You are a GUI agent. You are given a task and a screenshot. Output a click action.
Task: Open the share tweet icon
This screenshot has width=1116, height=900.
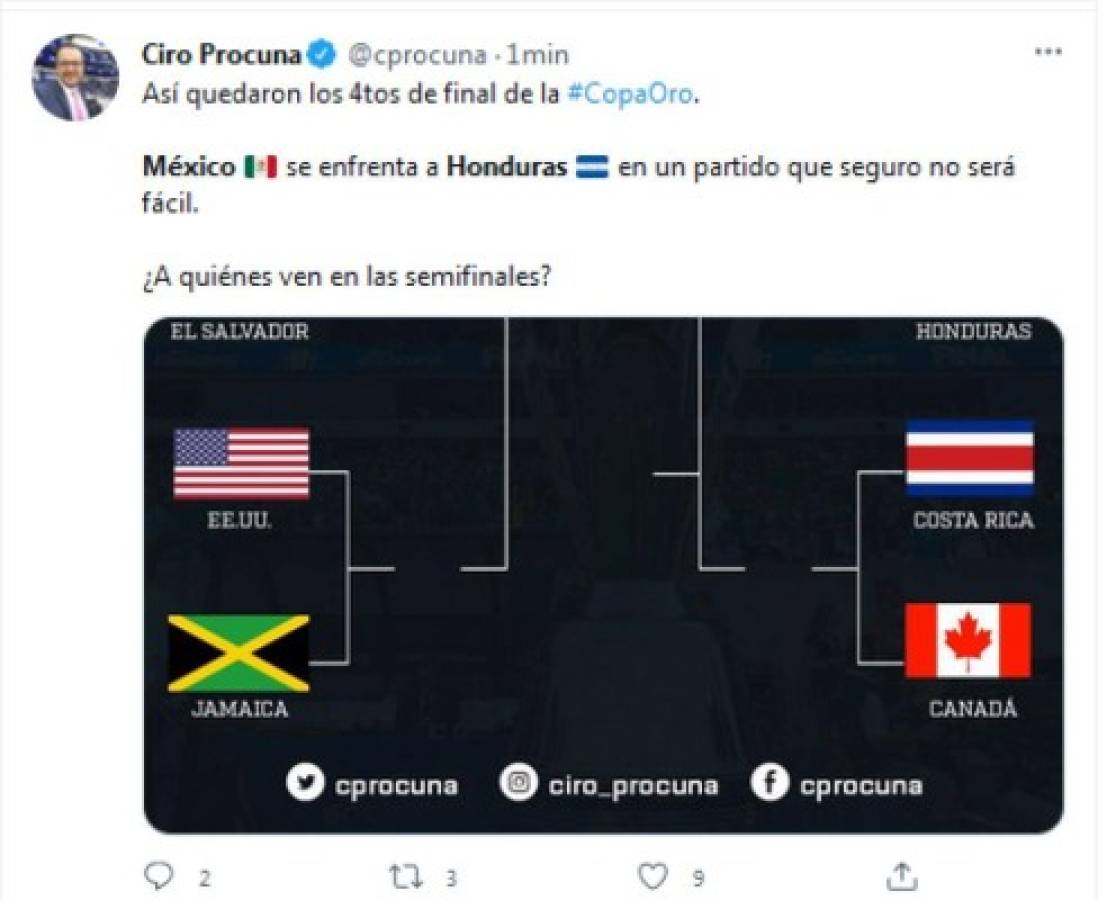pyautogui.click(x=901, y=877)
